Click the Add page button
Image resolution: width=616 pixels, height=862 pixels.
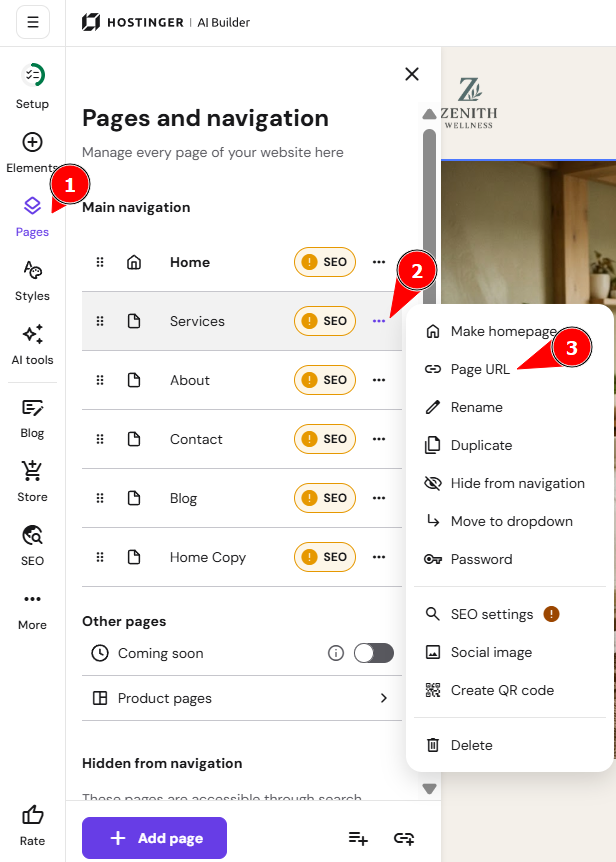coord(154,838)
